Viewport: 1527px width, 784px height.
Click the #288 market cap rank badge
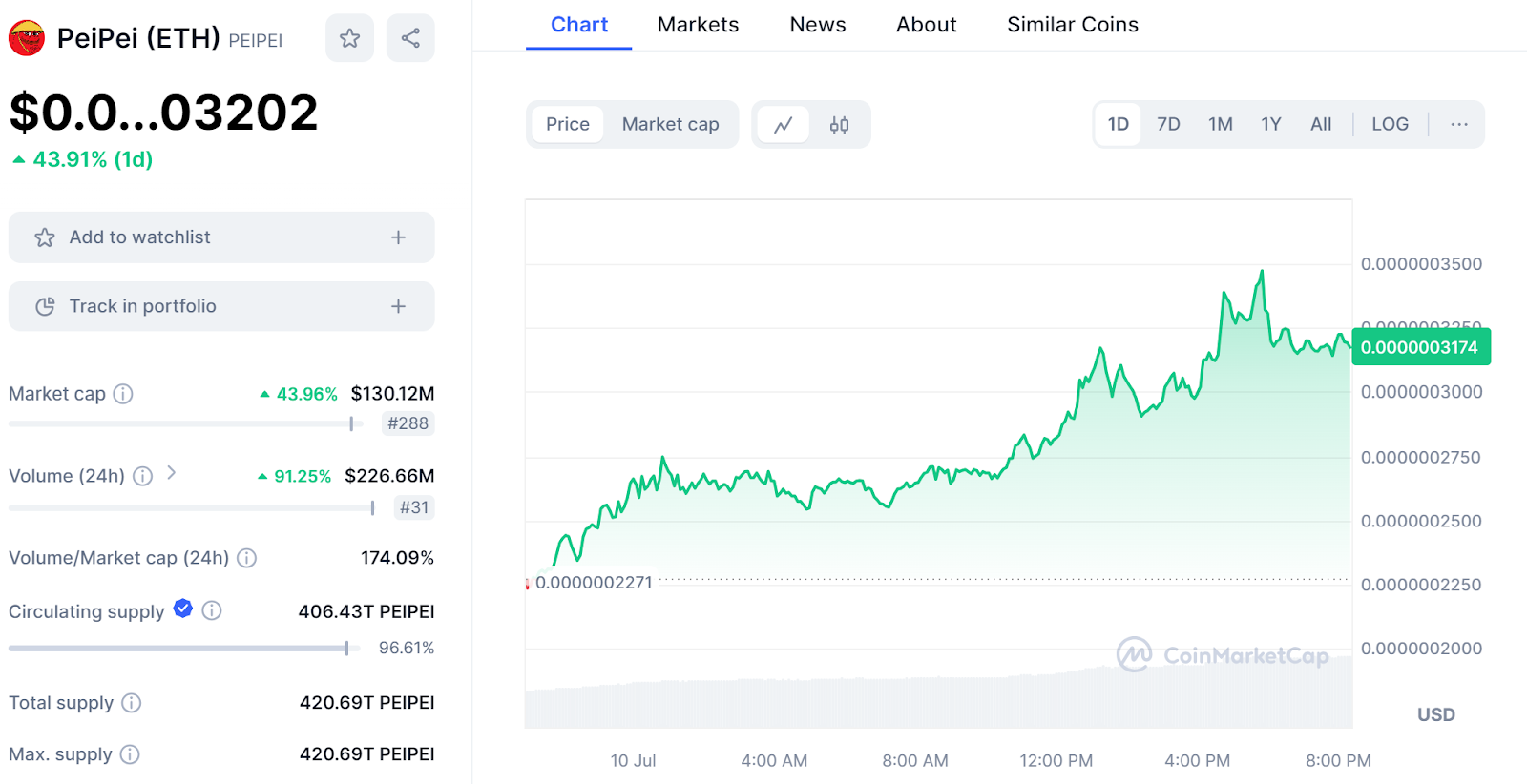coord(408,423)
